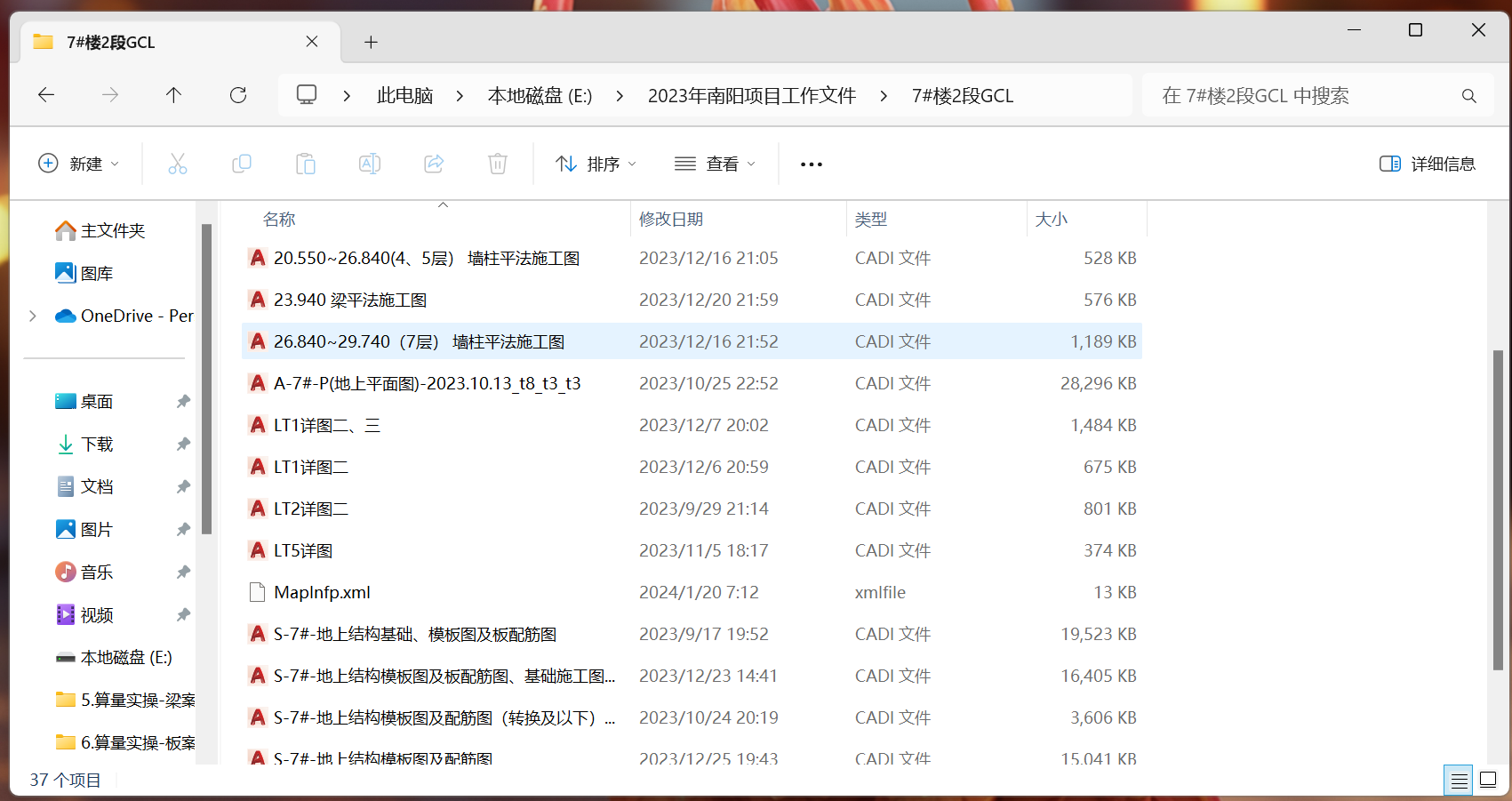This screenshot has width=1512, height=801.
Task: Click 2023年南阳项目工作文件 in the breadcrumb
Action: click(x=752, y=96)
